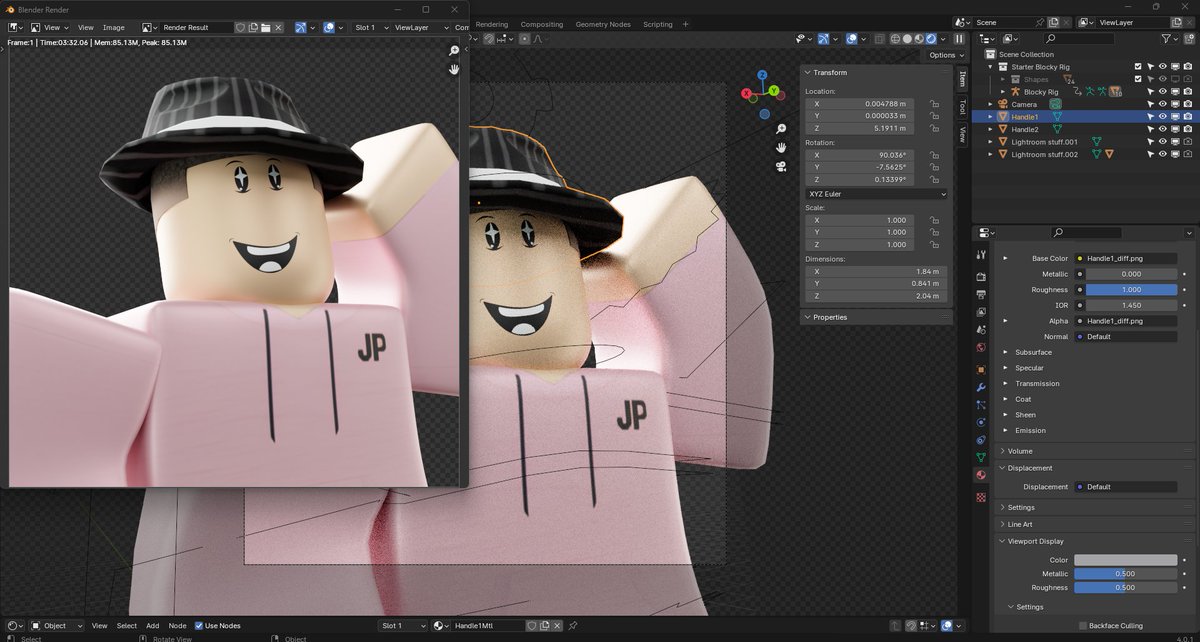Switch to the Scripting workspace tab
The height and width of the screenshot is (642, 1200).
658,24
